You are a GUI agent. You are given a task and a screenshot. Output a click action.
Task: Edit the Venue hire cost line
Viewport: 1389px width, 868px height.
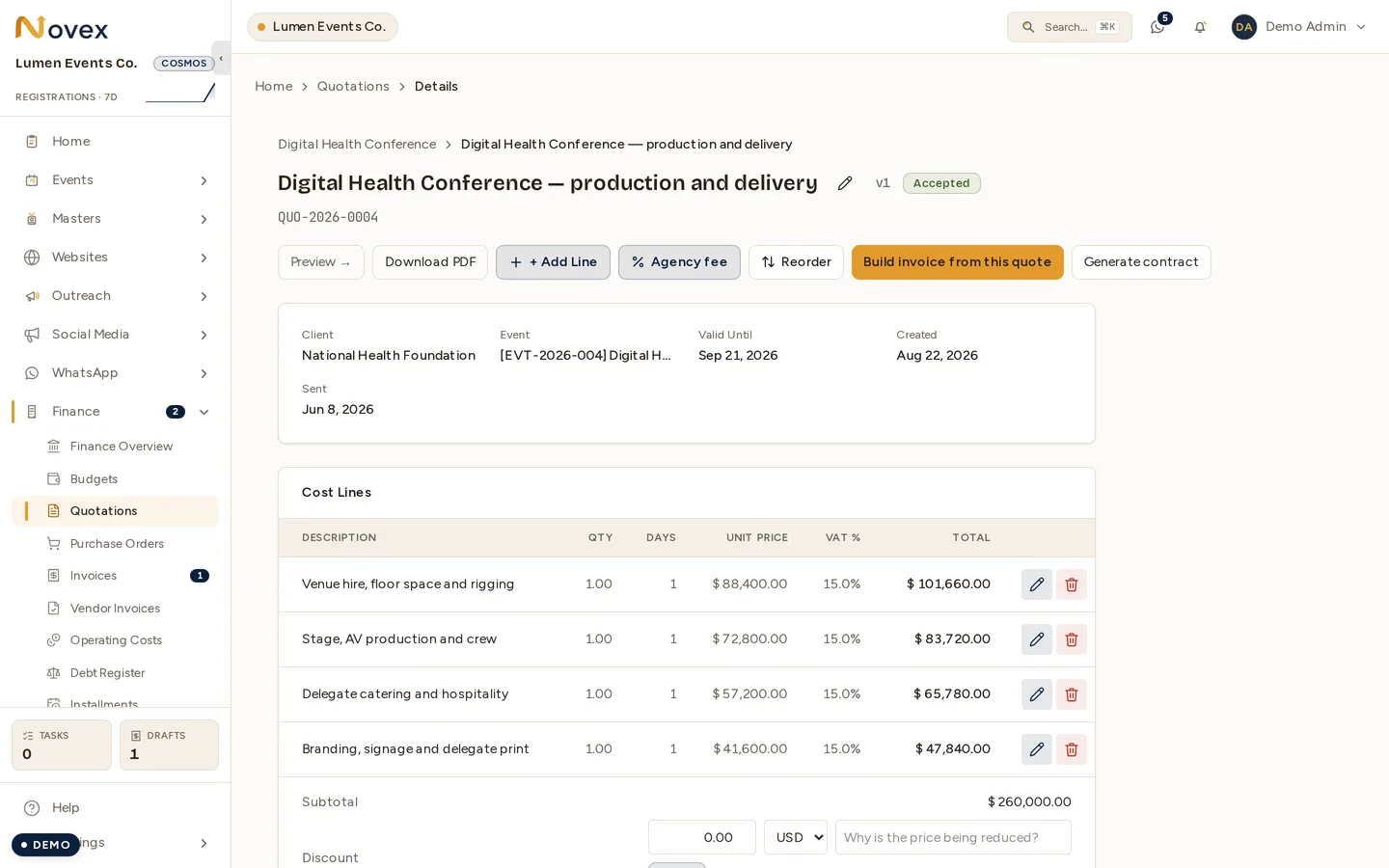1037,584
